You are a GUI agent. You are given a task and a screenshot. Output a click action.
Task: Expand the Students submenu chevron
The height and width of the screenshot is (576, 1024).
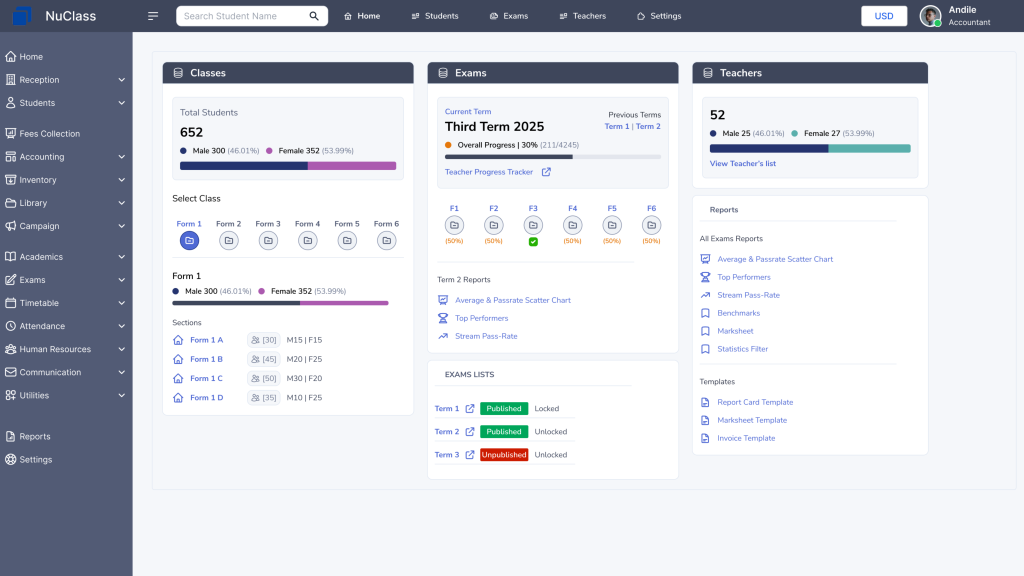coord(122,104)
